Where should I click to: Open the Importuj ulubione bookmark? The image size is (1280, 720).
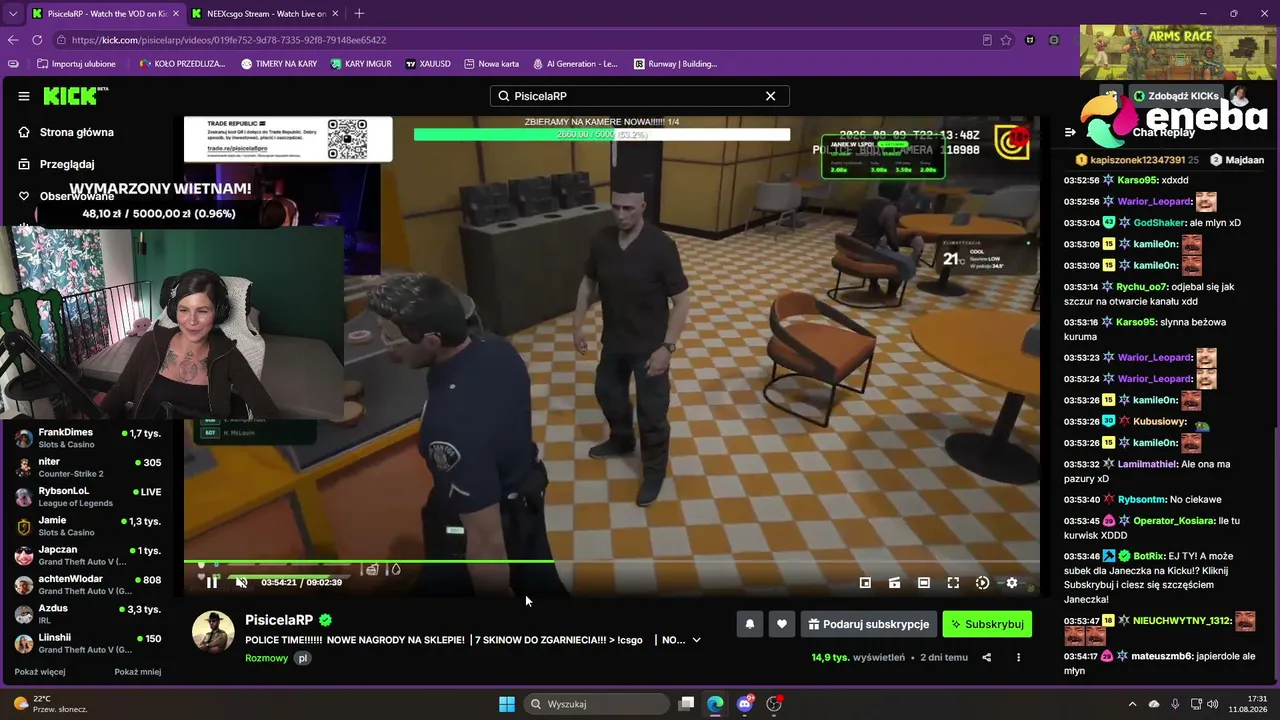[76, 64]
